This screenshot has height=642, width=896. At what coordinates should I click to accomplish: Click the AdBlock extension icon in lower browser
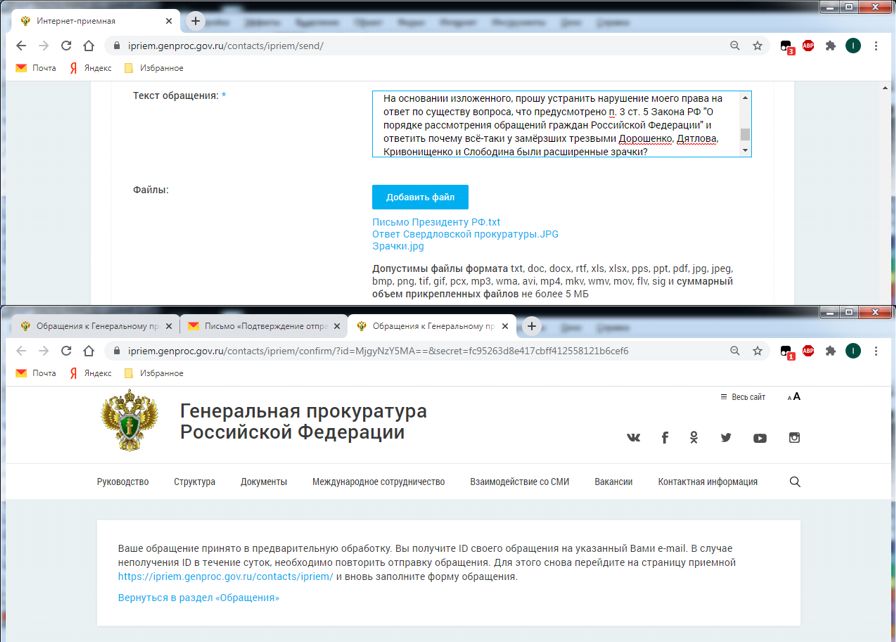tap(808, 351)
